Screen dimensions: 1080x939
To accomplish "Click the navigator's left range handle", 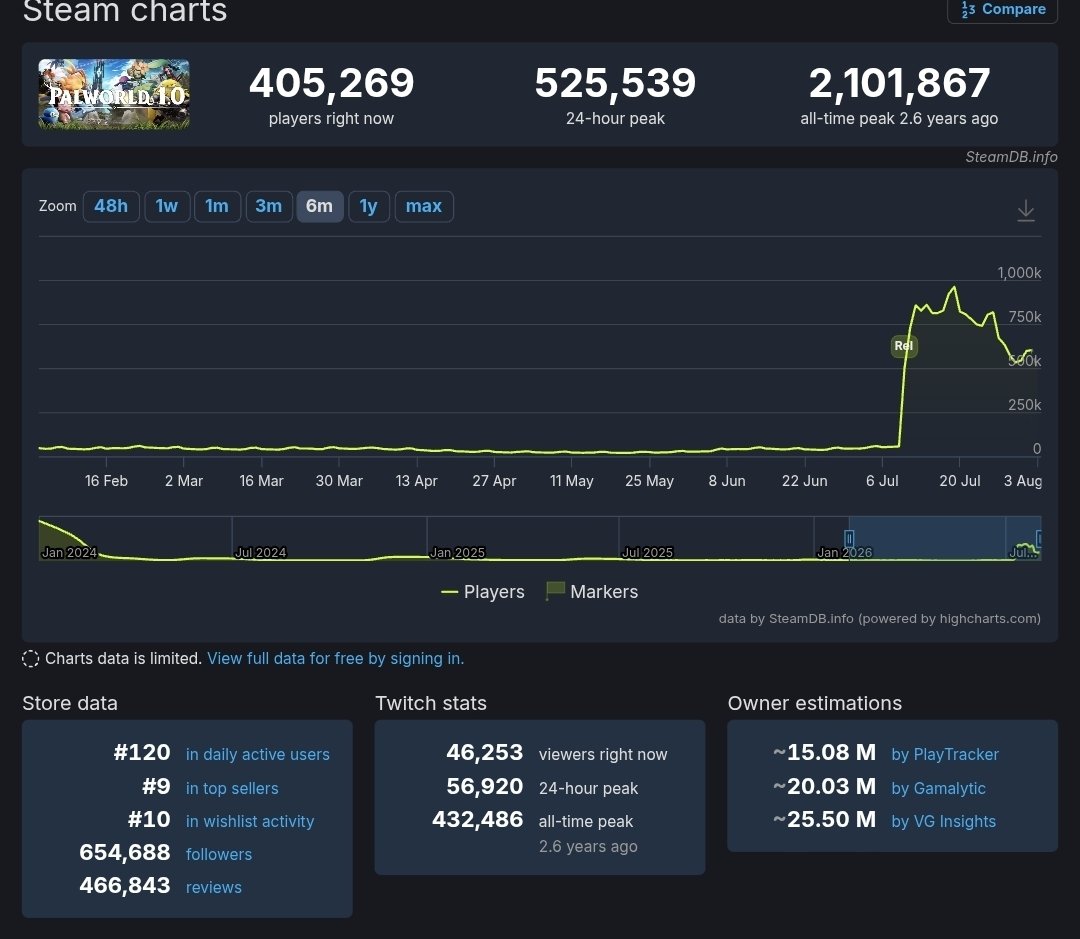I will click(x=849, y=538).
